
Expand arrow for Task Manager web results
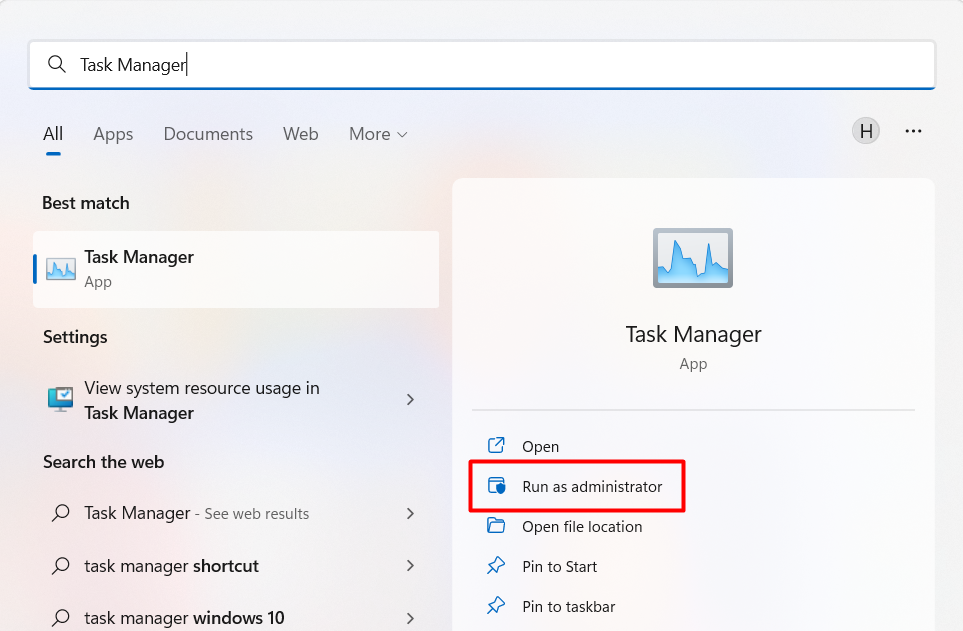tap(410, 513)
